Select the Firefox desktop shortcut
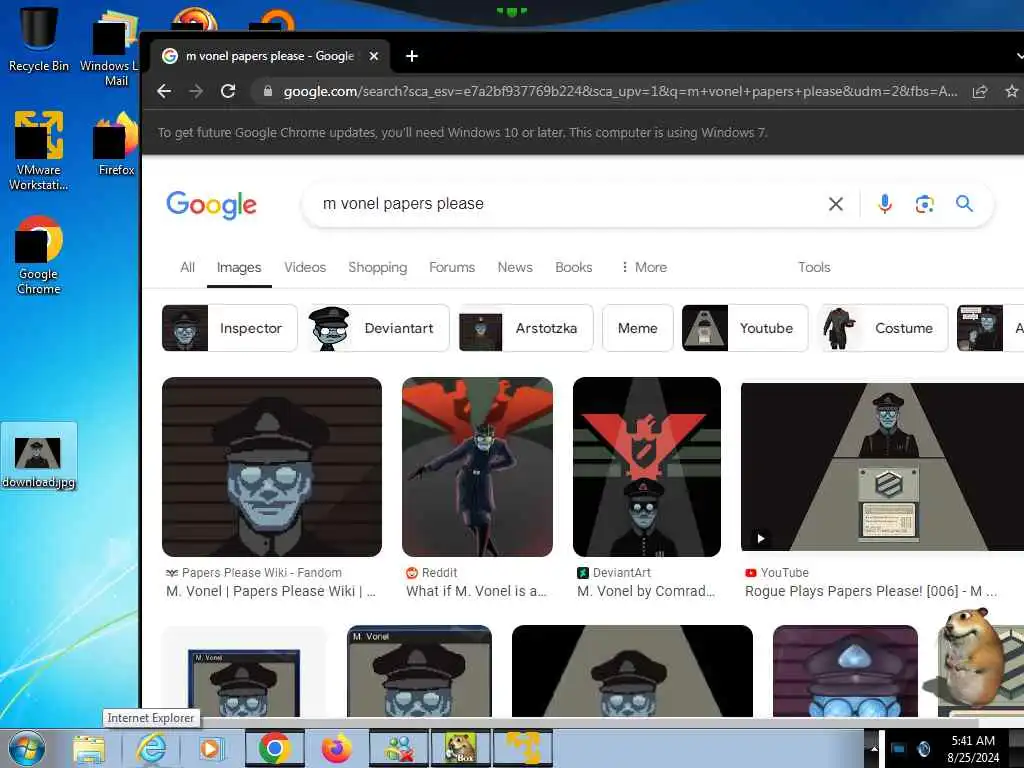 116,144
